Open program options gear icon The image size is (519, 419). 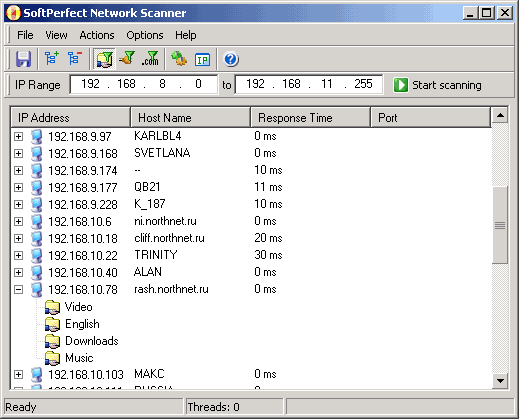click(x=179, y=58)
